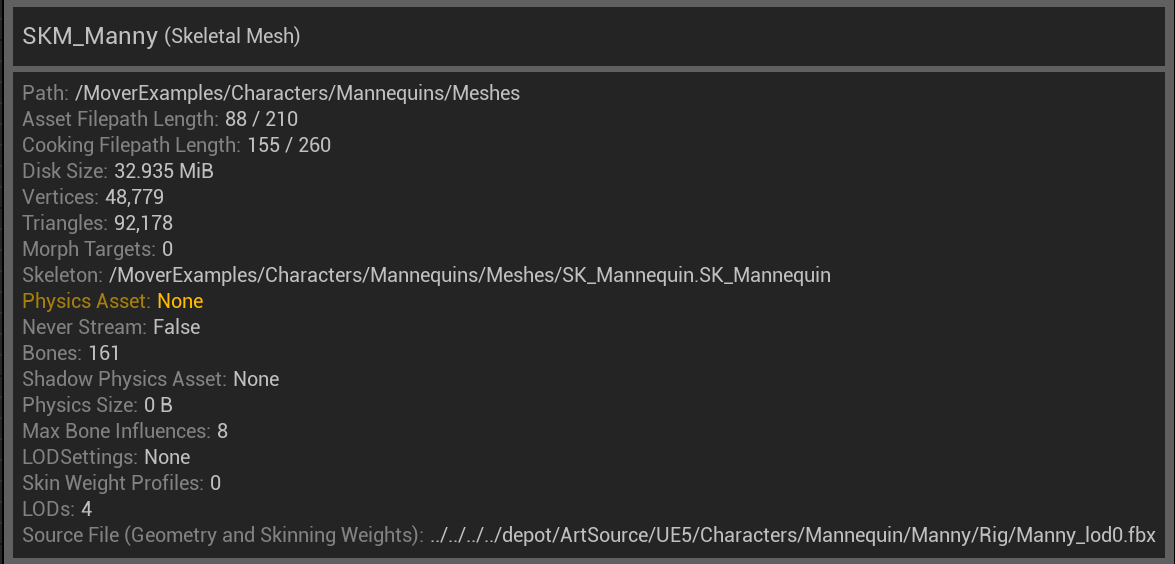Viewport: 1175px width, 564px height.
Task: Select the Cooking Filepath Length value 155 / 260
Action: pos(289,145)
